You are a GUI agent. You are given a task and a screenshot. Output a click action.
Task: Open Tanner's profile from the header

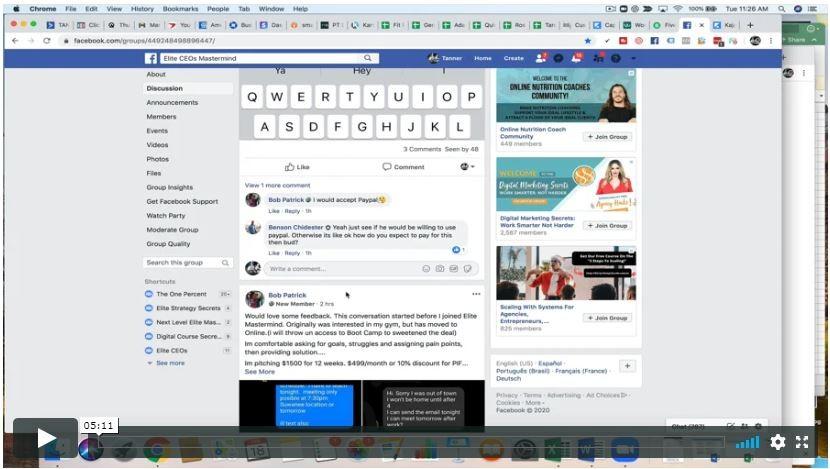(445, 58)
